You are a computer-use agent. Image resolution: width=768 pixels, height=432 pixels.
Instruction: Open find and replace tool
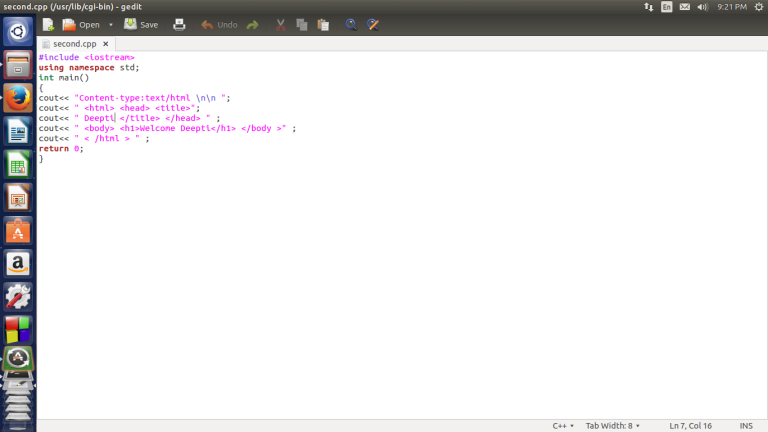pos(373,24)
